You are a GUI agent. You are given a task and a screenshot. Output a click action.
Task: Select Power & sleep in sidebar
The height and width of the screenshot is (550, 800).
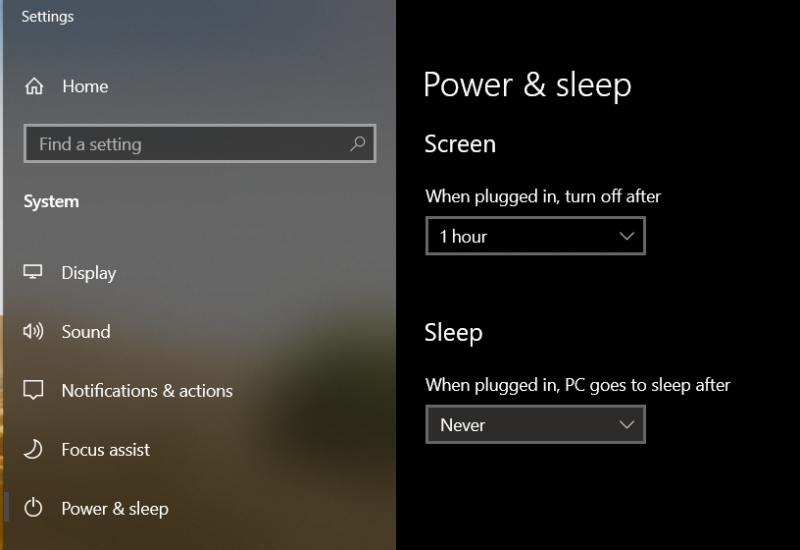[x=115, y=508]
